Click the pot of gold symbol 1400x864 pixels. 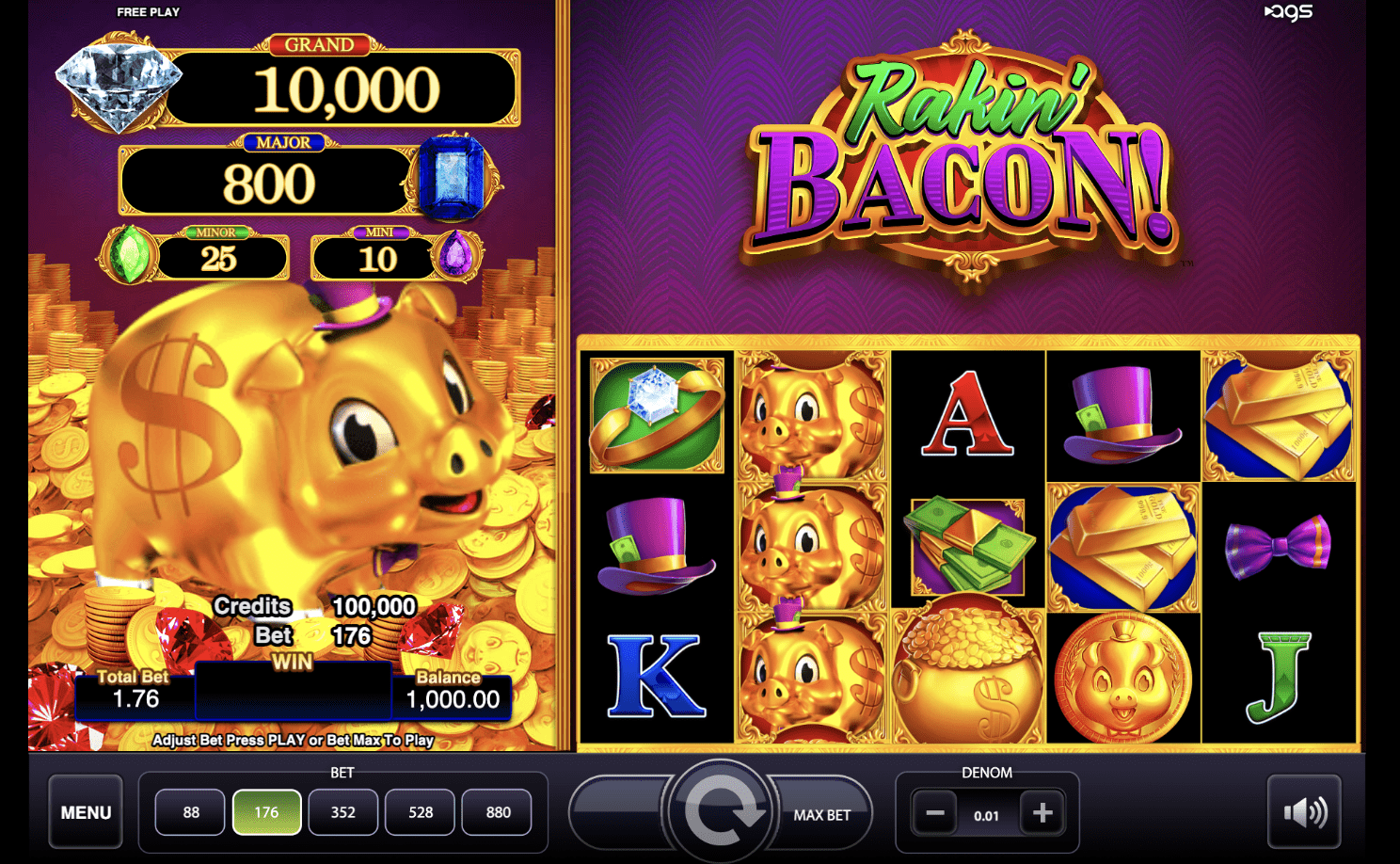pos(968,674)
